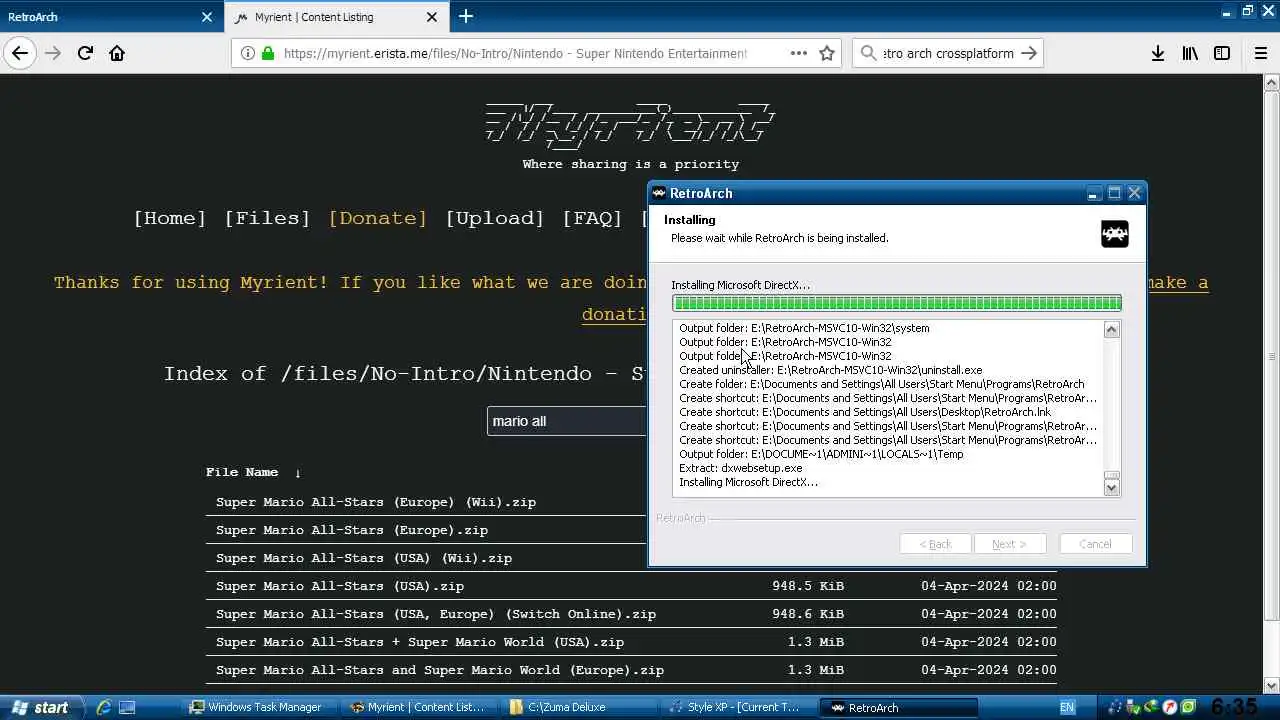Switch to C:\Zuma Deluxe taskbar window
This screenshot has height=720, width=1280.
[x=580, y=707]
